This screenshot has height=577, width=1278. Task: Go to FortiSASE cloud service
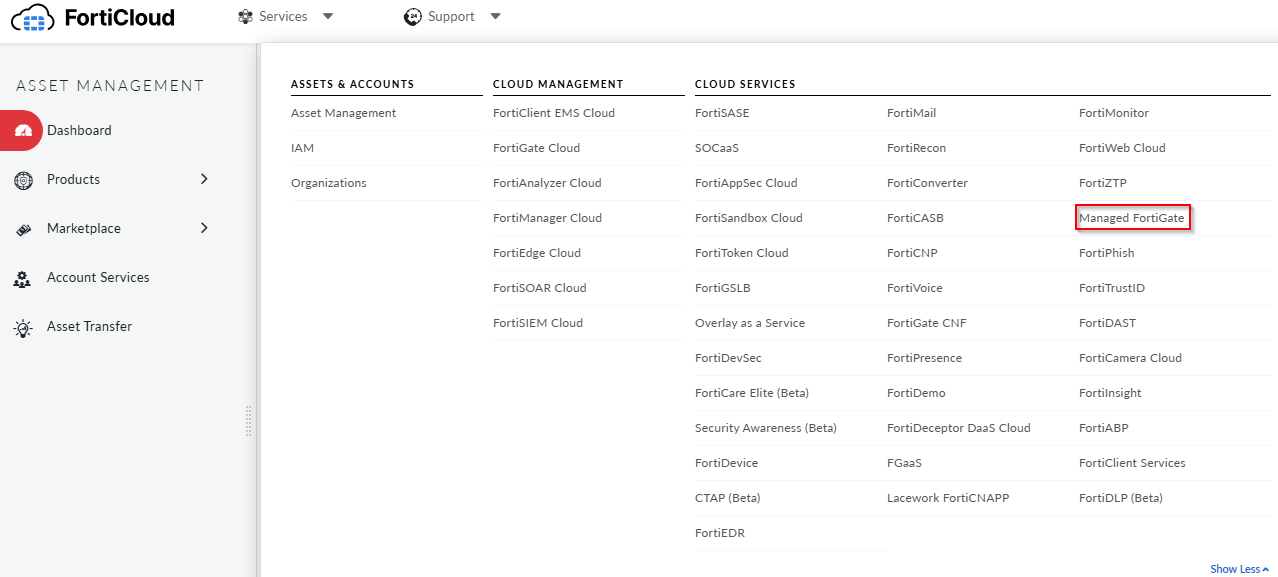click(722, 113)
